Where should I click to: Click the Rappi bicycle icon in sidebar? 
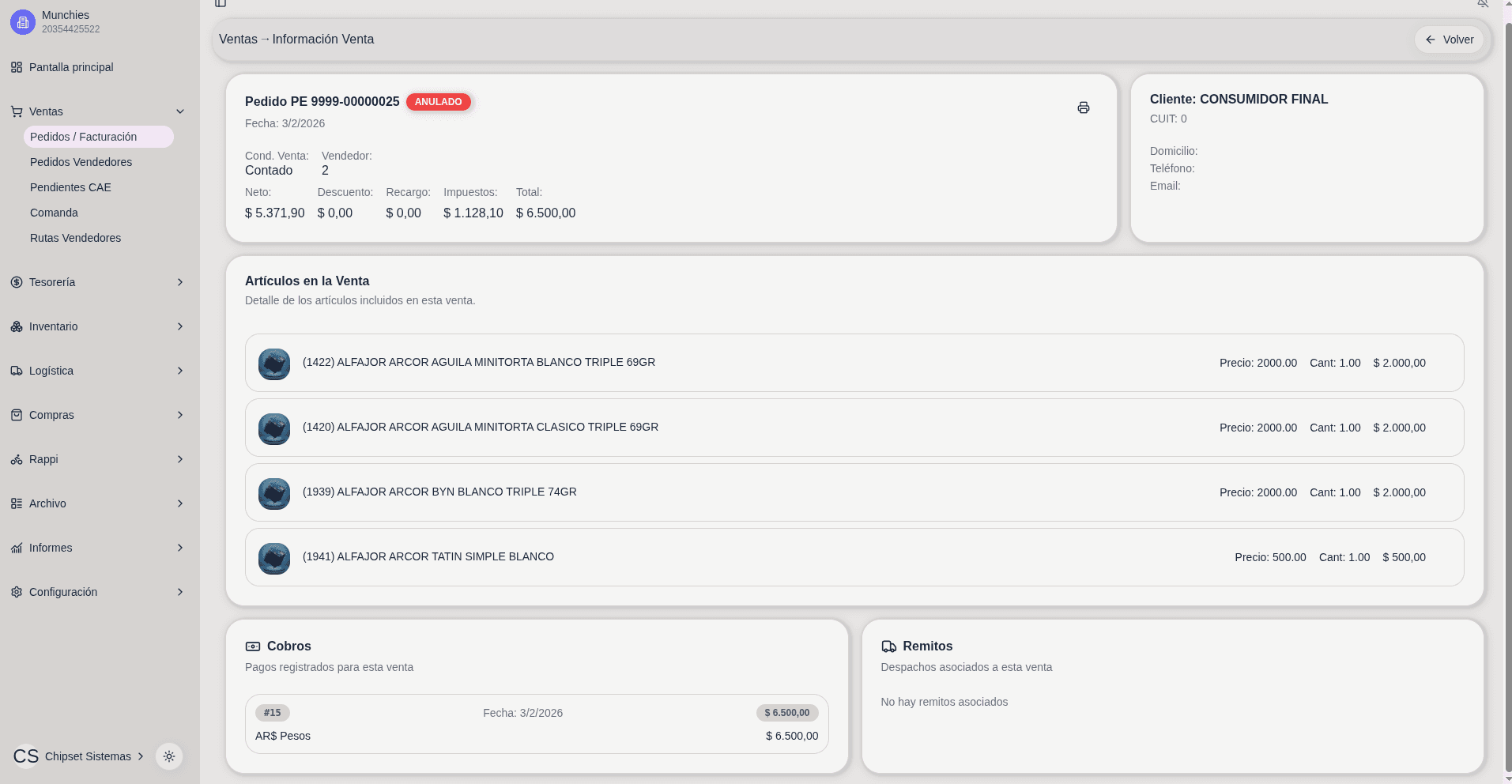click(17, 459)
